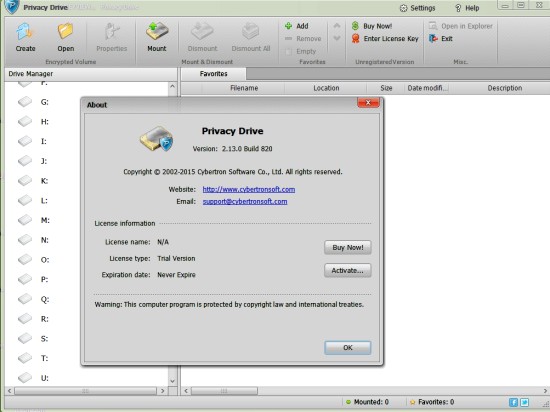Click the Dismount toolbar icon
The height and width of the screenshot is (412, 550).
point(202,37)
